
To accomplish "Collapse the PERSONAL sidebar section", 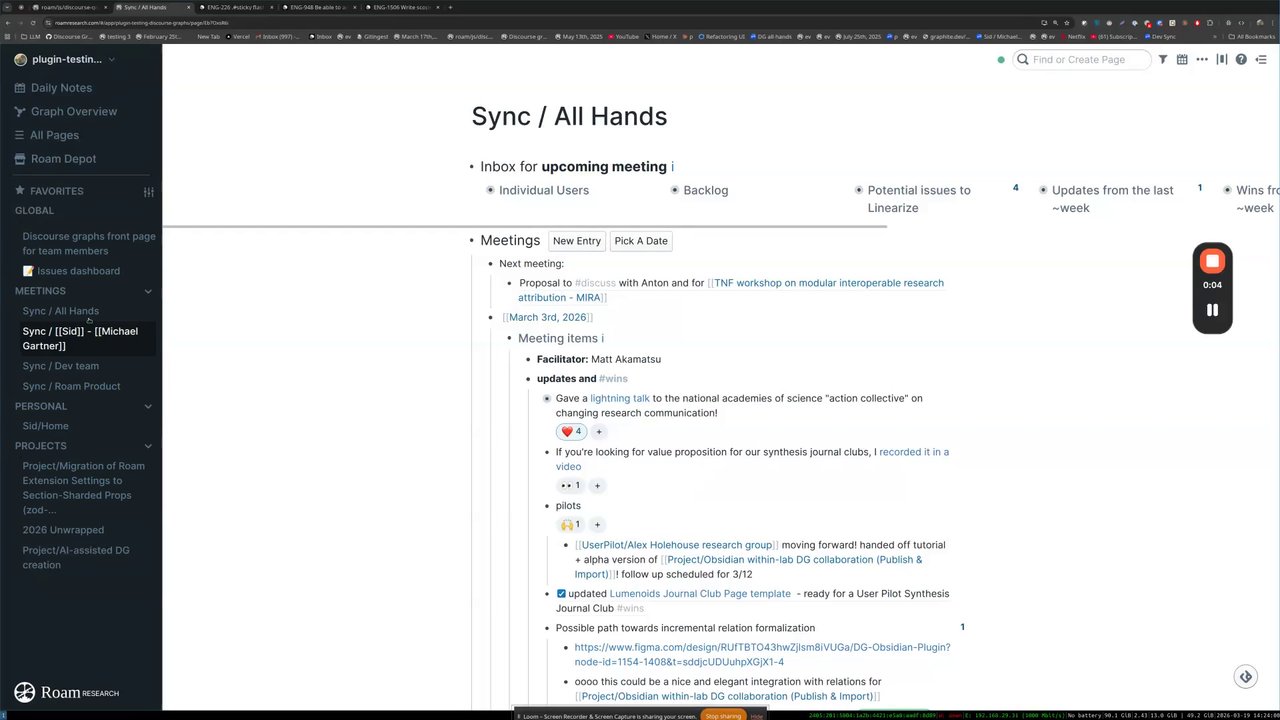I will 148,406.
